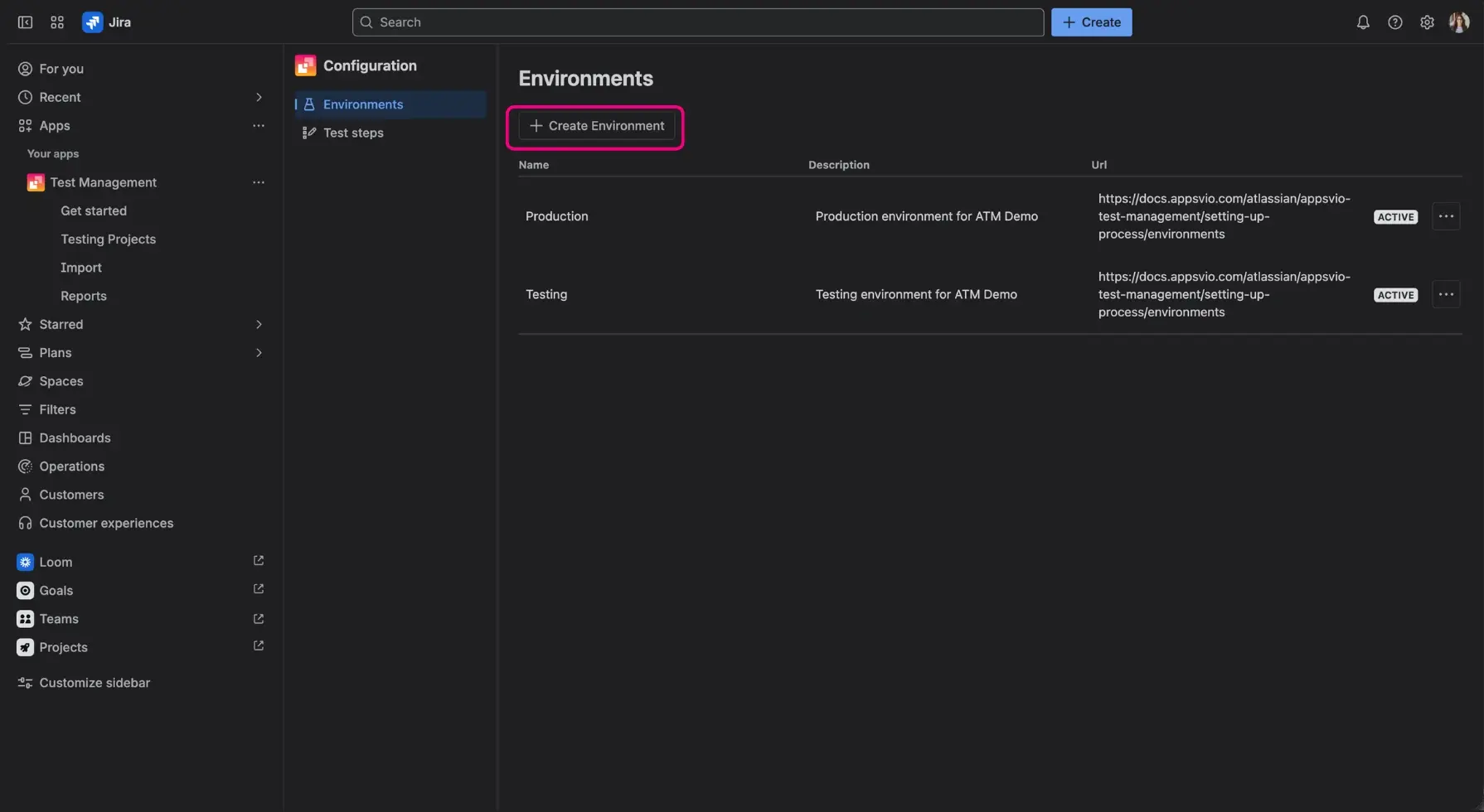Viewport: 1484px width, 812px height.
Task: Click the Loom icon
Action: [x=25, y=562]
